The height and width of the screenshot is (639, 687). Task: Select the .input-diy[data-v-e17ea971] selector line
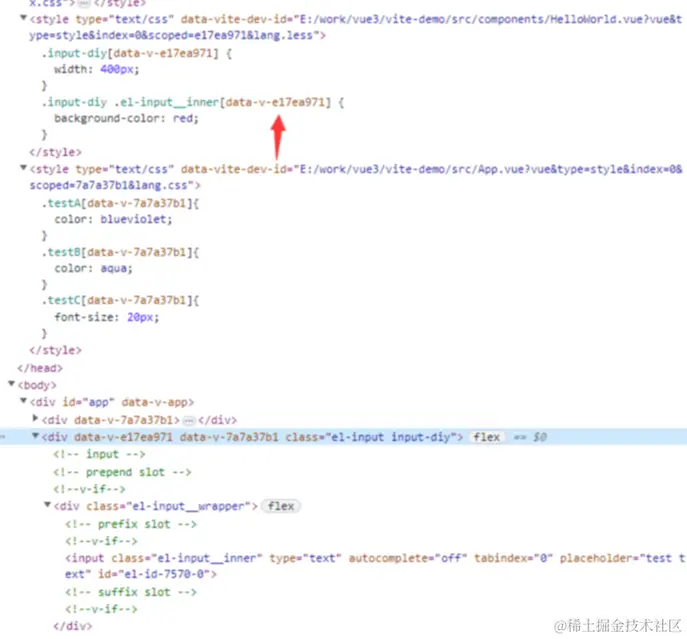click(x=137, y=53)
